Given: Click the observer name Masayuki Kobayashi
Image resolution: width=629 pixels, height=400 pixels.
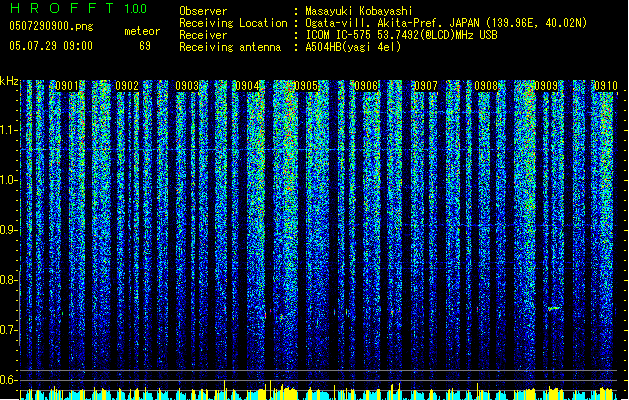Looking at the screenshot, I should pyautogui.click(x=359, y=11).
